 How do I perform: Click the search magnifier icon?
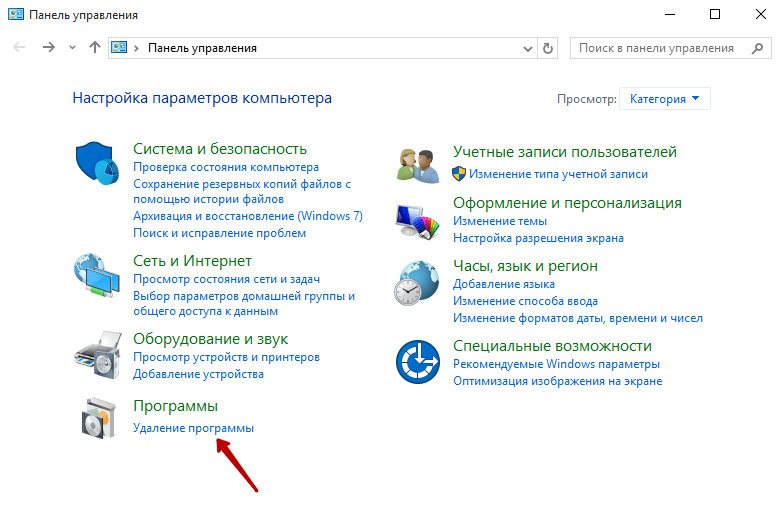point(758,48)
